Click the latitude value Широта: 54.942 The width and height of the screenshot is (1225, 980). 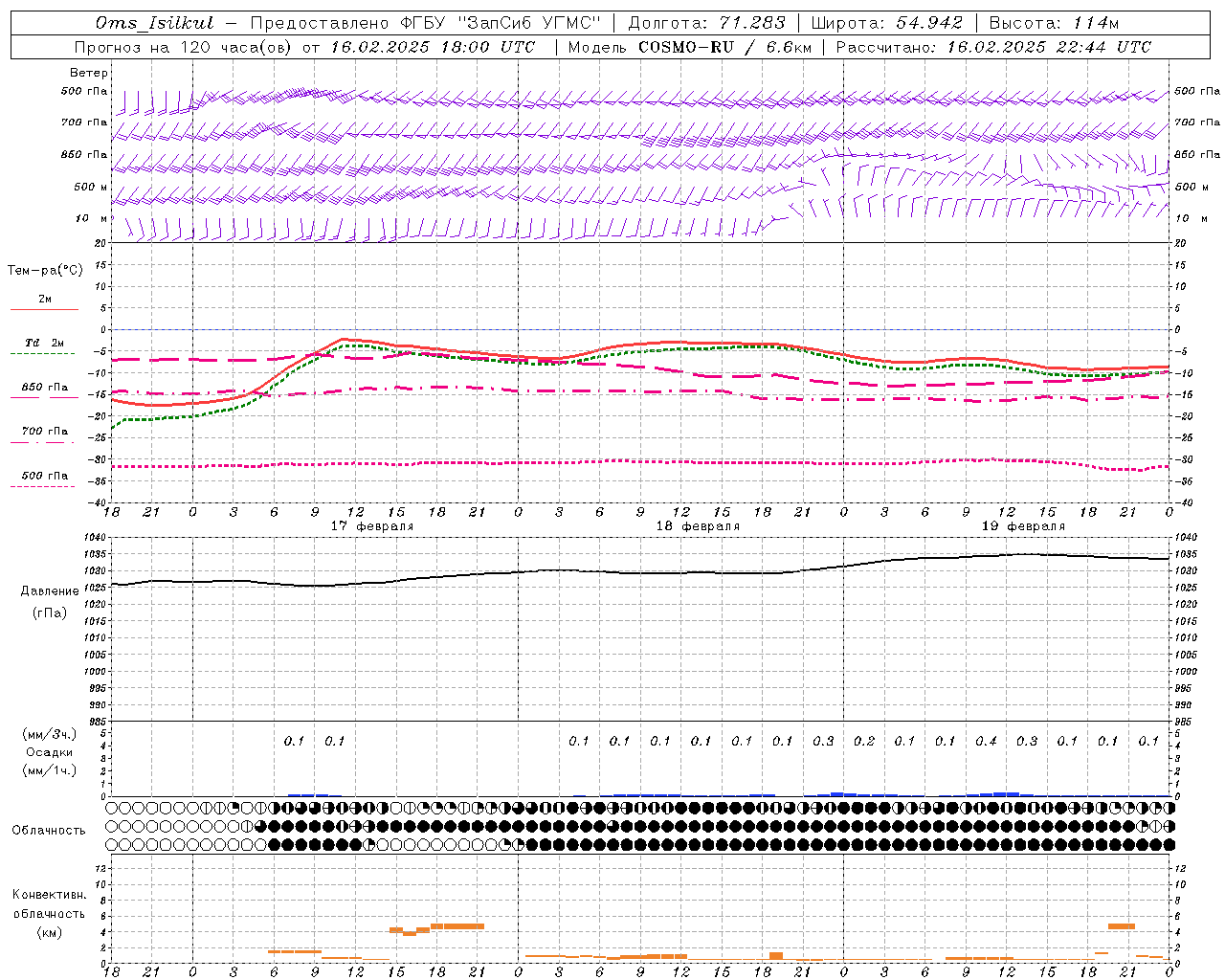[886, 23]
